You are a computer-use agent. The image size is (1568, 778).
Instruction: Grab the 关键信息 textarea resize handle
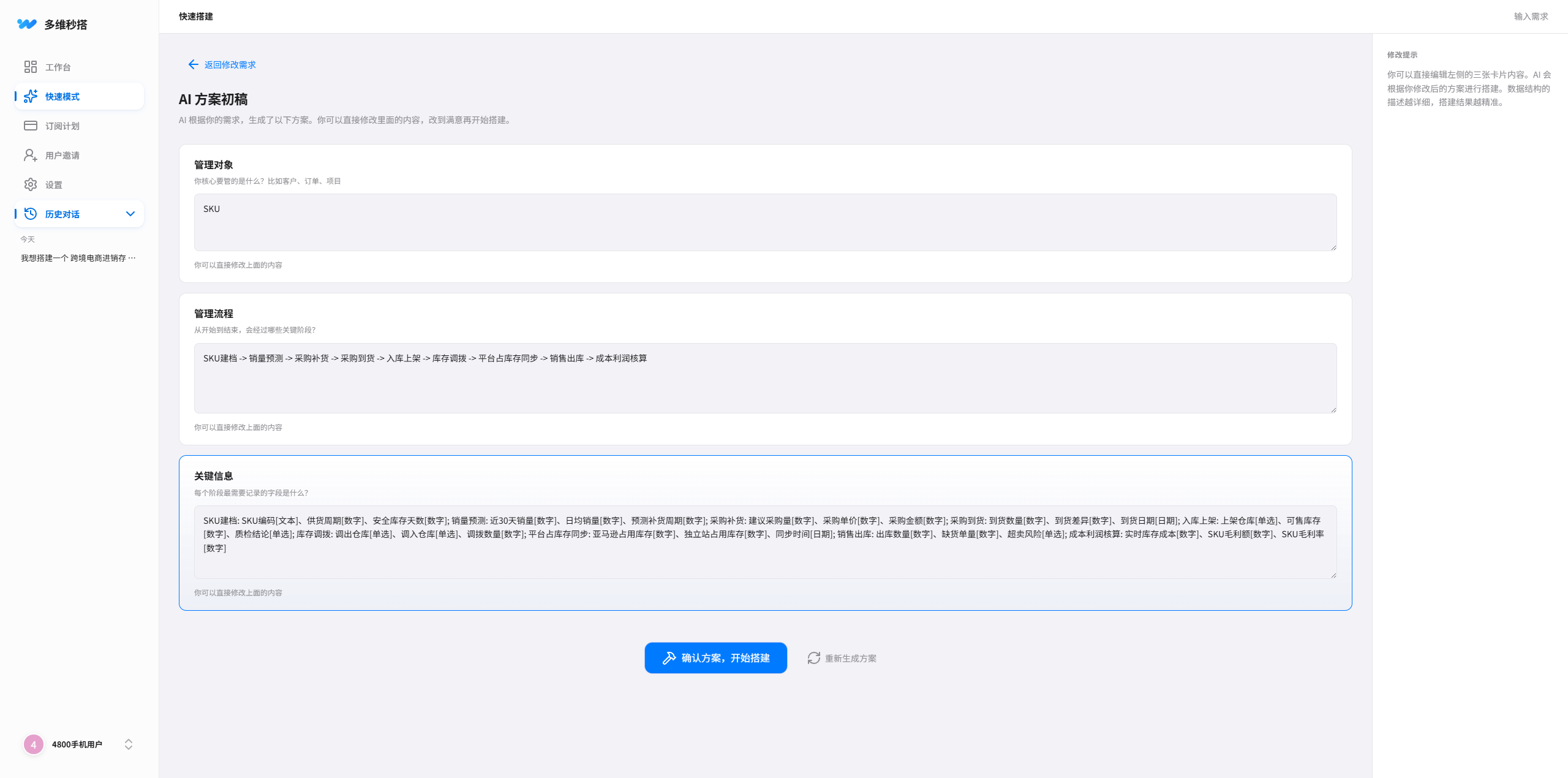coord(1333,575)
